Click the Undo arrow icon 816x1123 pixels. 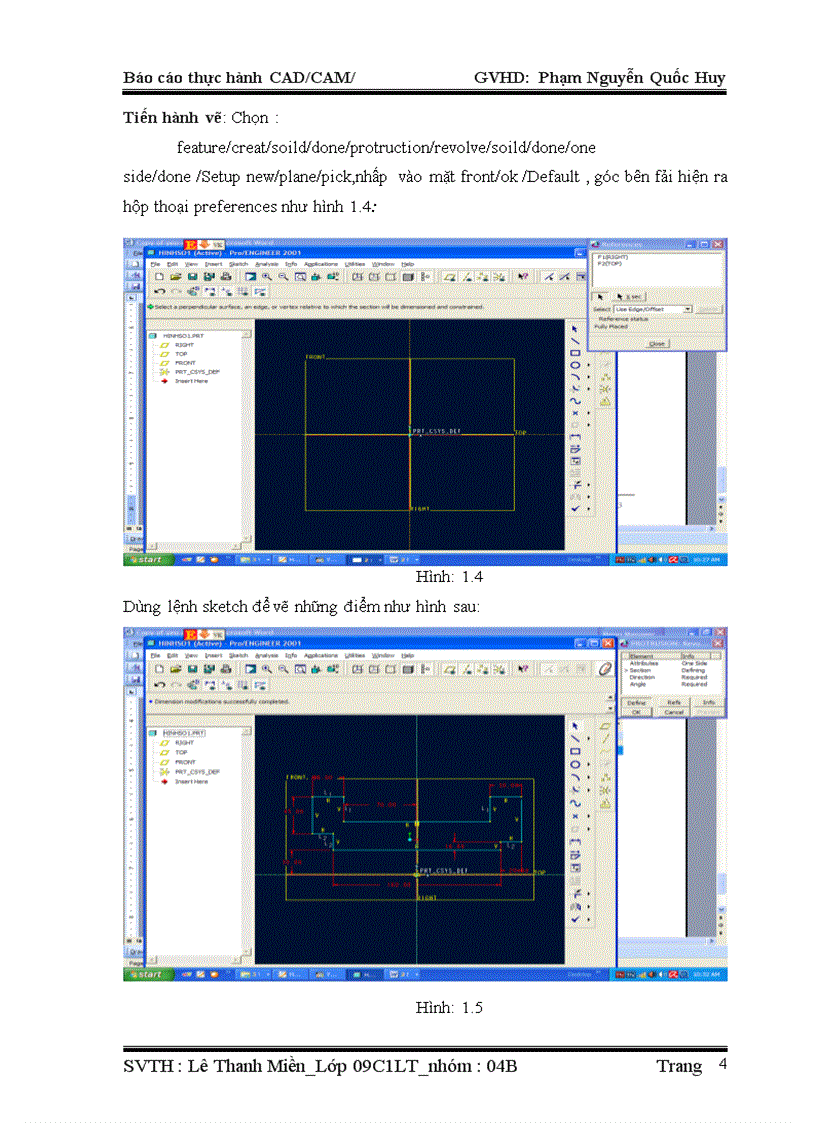[x=160, y=291]
